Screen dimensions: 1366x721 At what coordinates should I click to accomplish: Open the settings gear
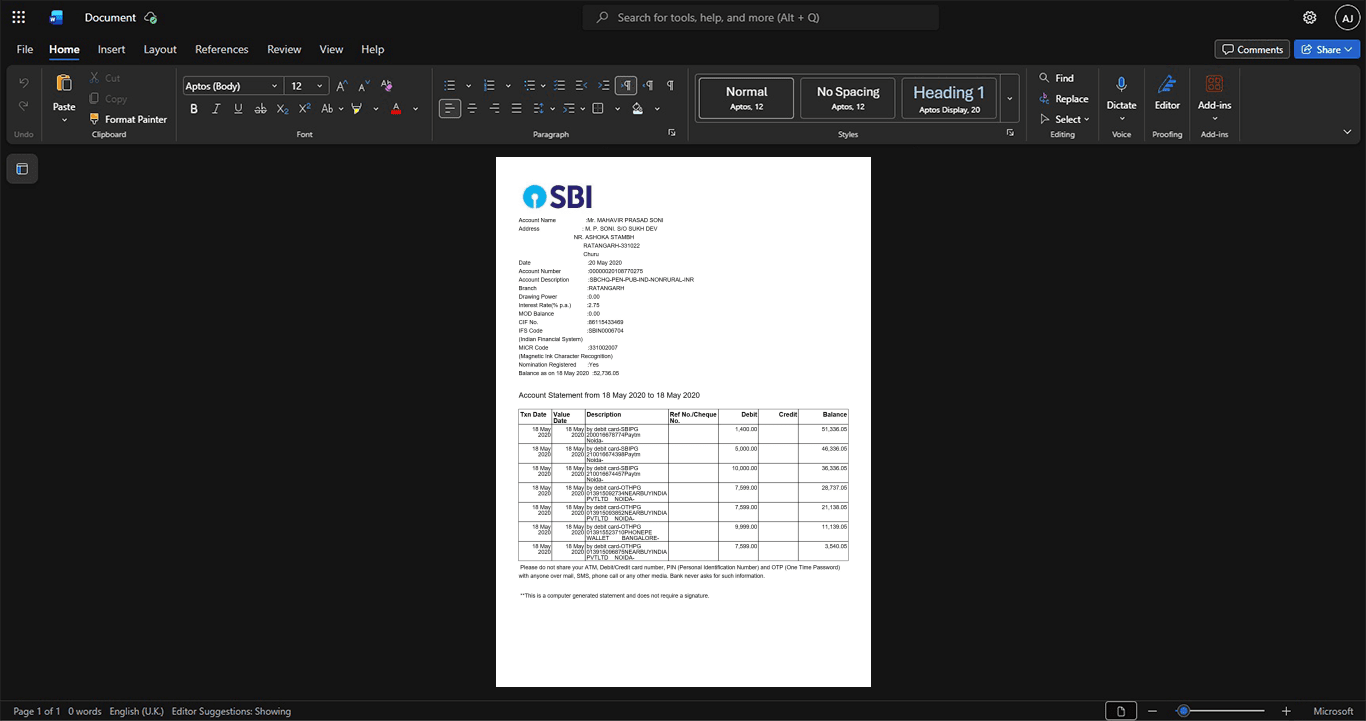click(1309, 17)
